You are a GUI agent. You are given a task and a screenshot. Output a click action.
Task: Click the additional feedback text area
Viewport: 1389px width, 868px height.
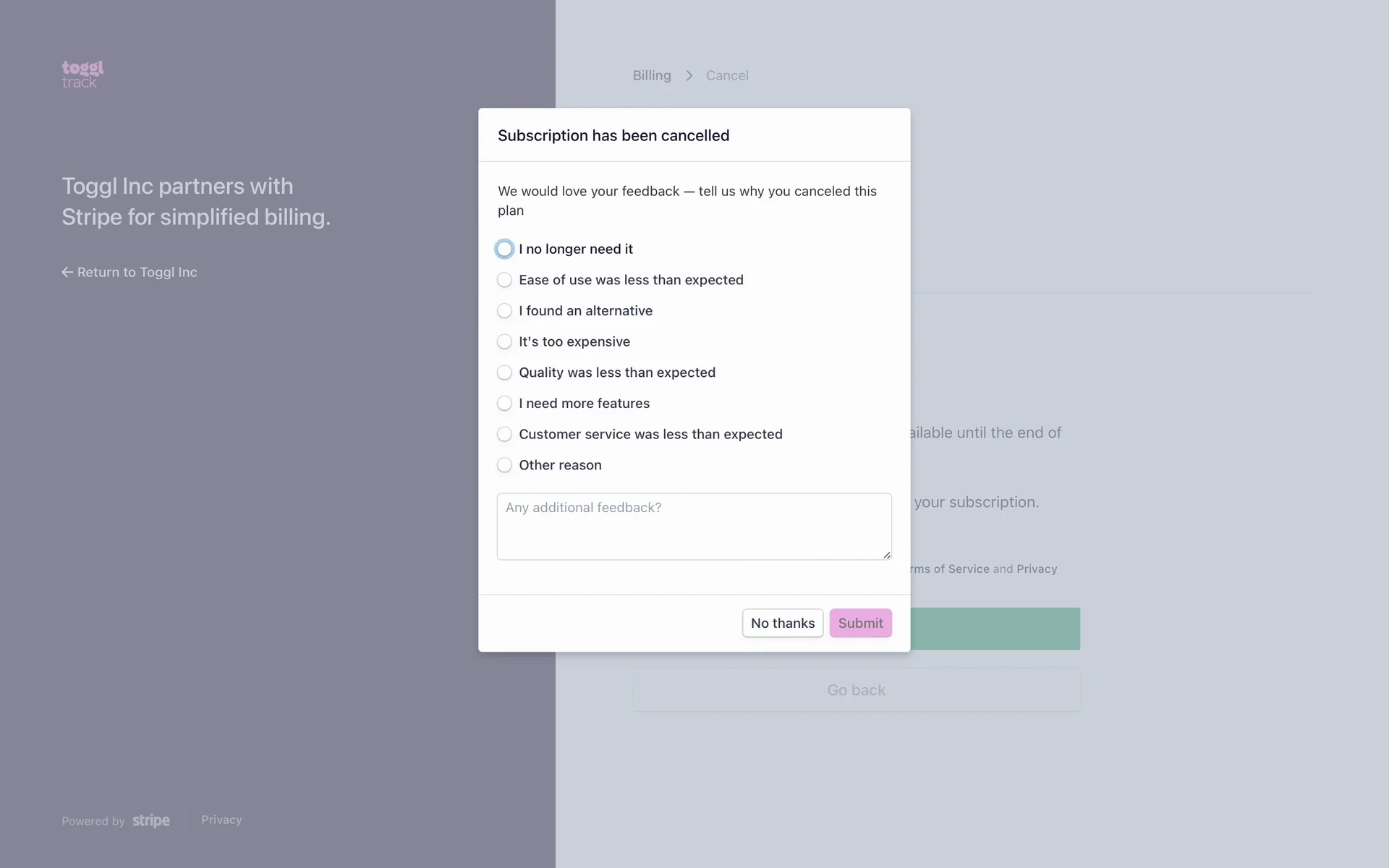pos(693,526)
